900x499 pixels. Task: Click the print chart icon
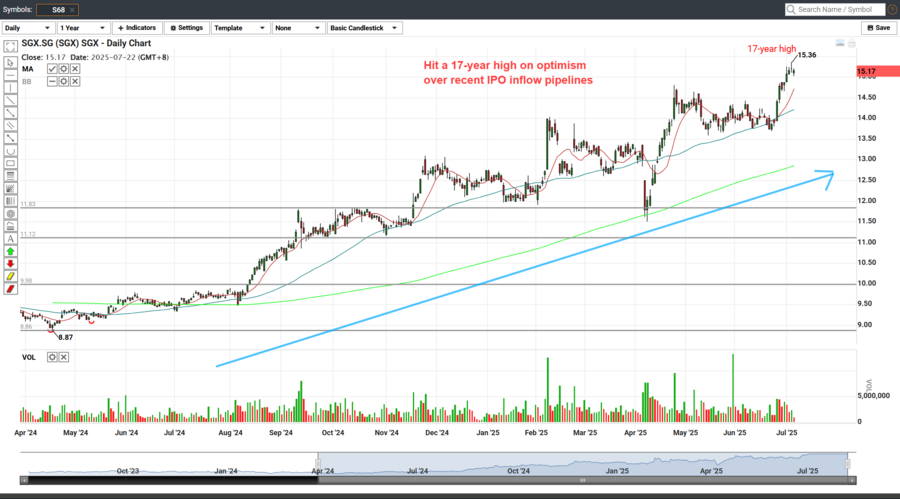coord(852,43)
